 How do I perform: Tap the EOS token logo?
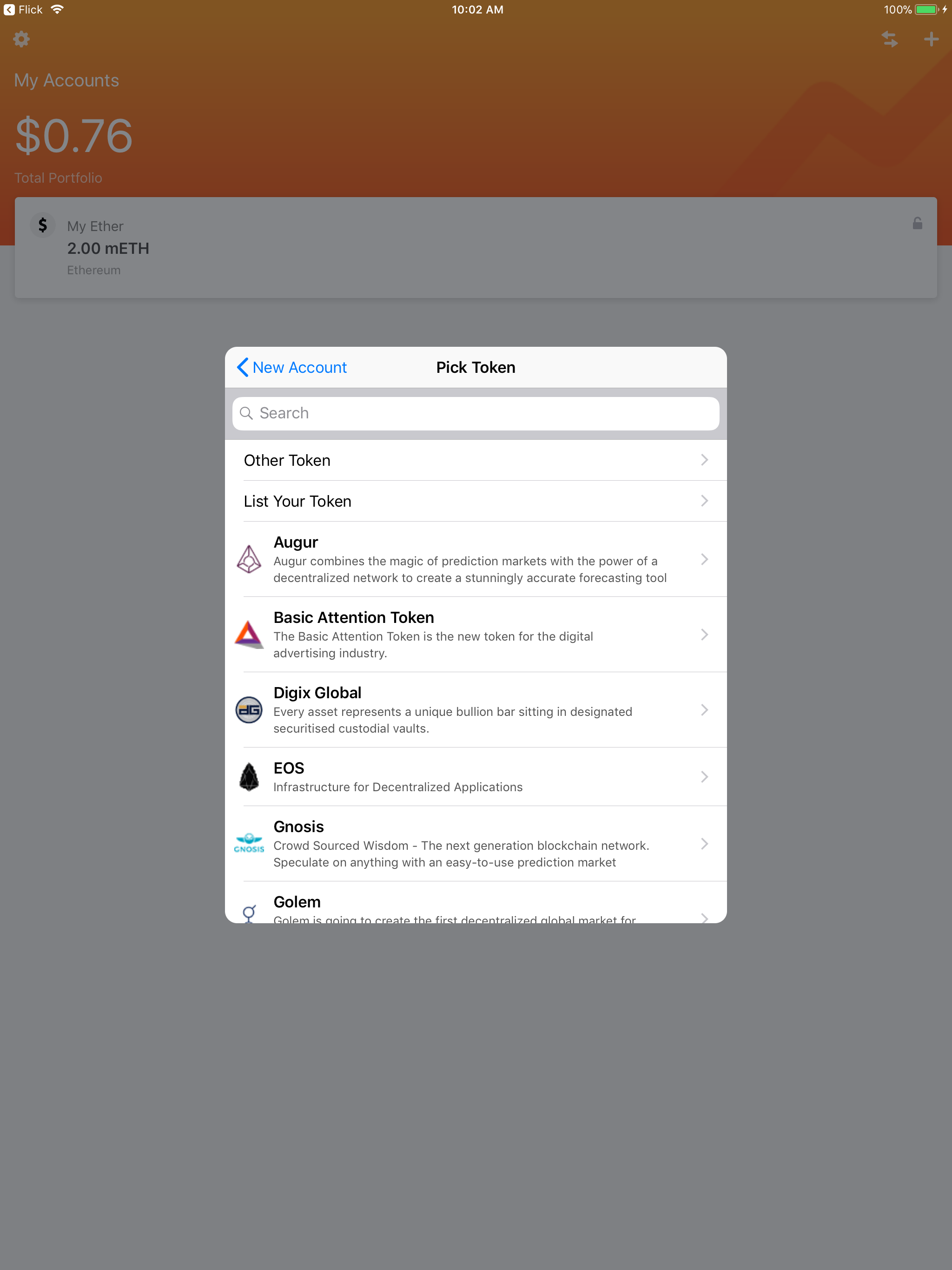coord(249,777)
